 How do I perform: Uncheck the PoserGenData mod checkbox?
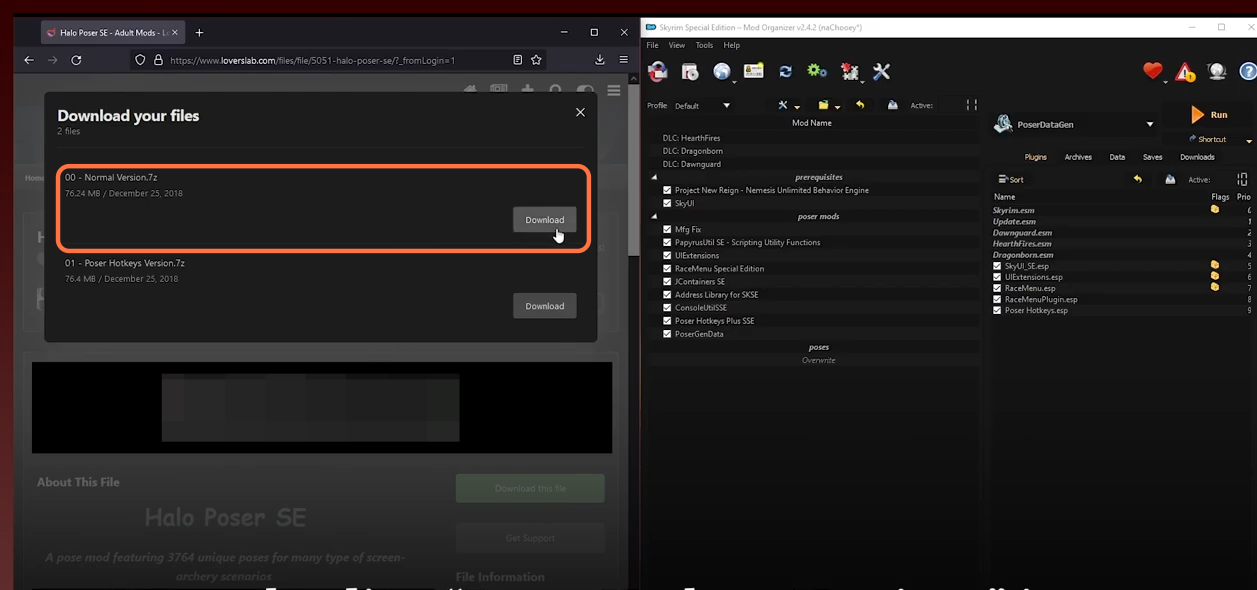tap(667, 334)
